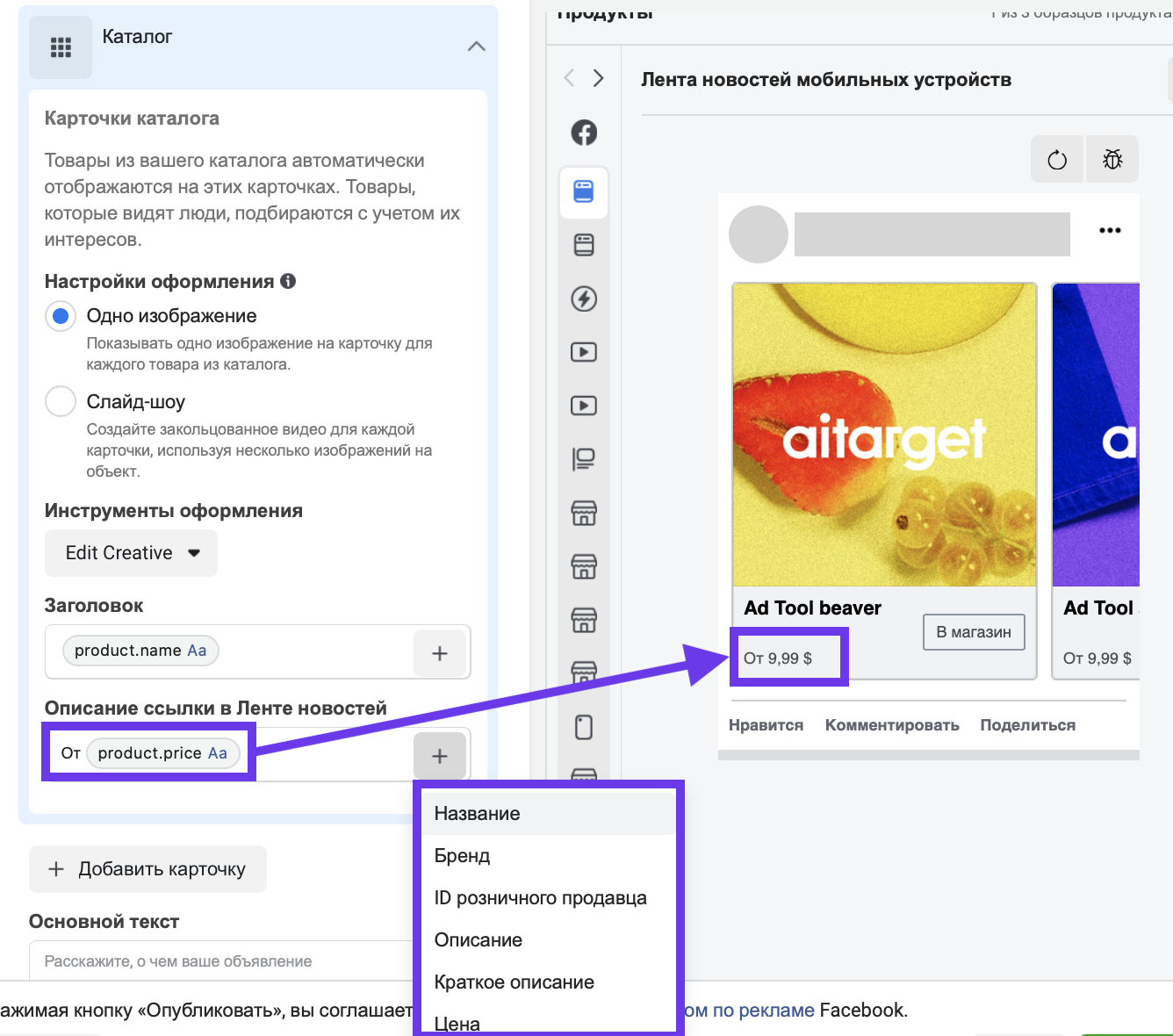Select the desktop feed placement icon below
This screenshot has height=1036, width=1173.
point(584,245)
